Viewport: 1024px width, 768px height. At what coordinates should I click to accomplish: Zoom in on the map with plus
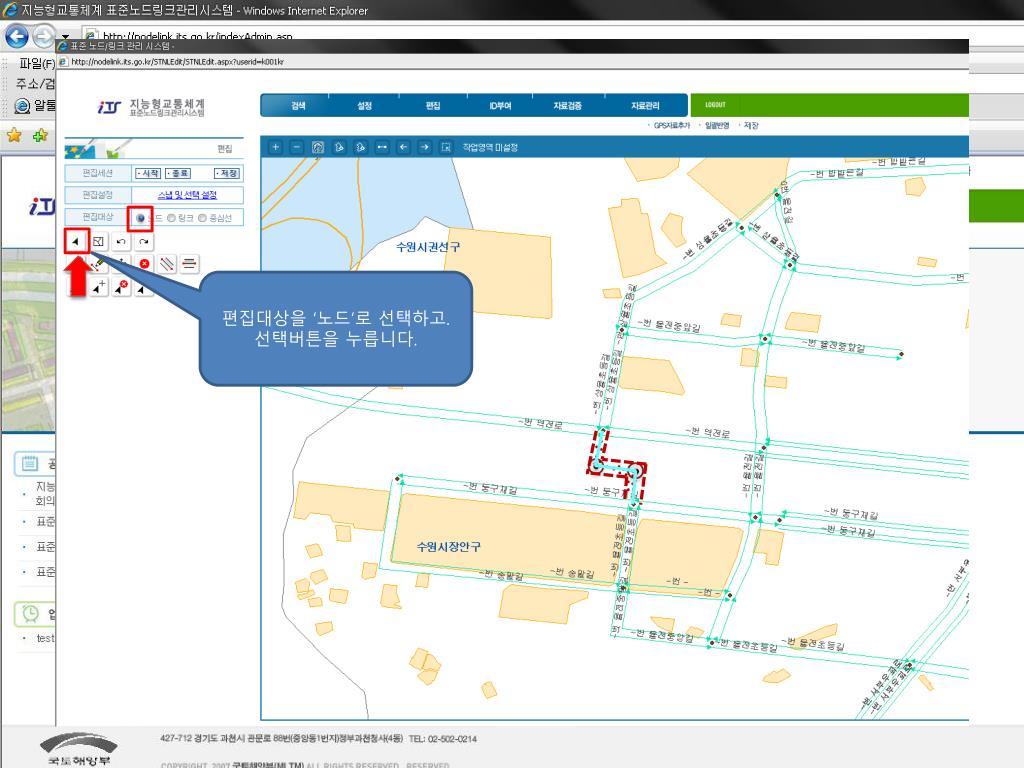tap(276, 147)
